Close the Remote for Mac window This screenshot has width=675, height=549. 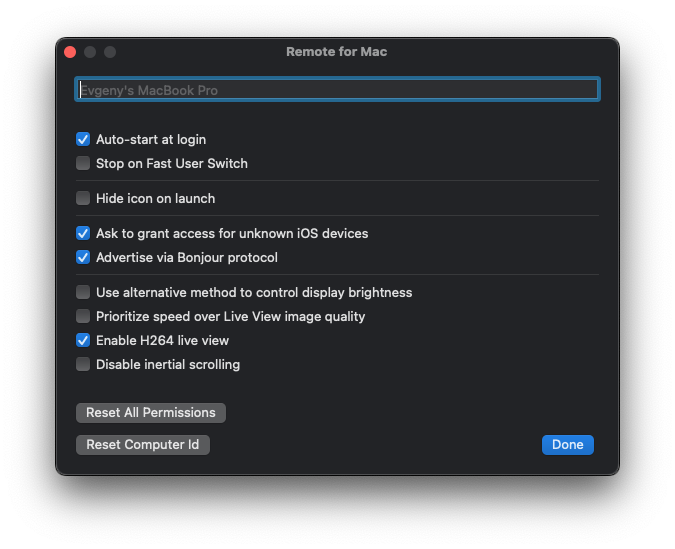[x=70, y=52]
